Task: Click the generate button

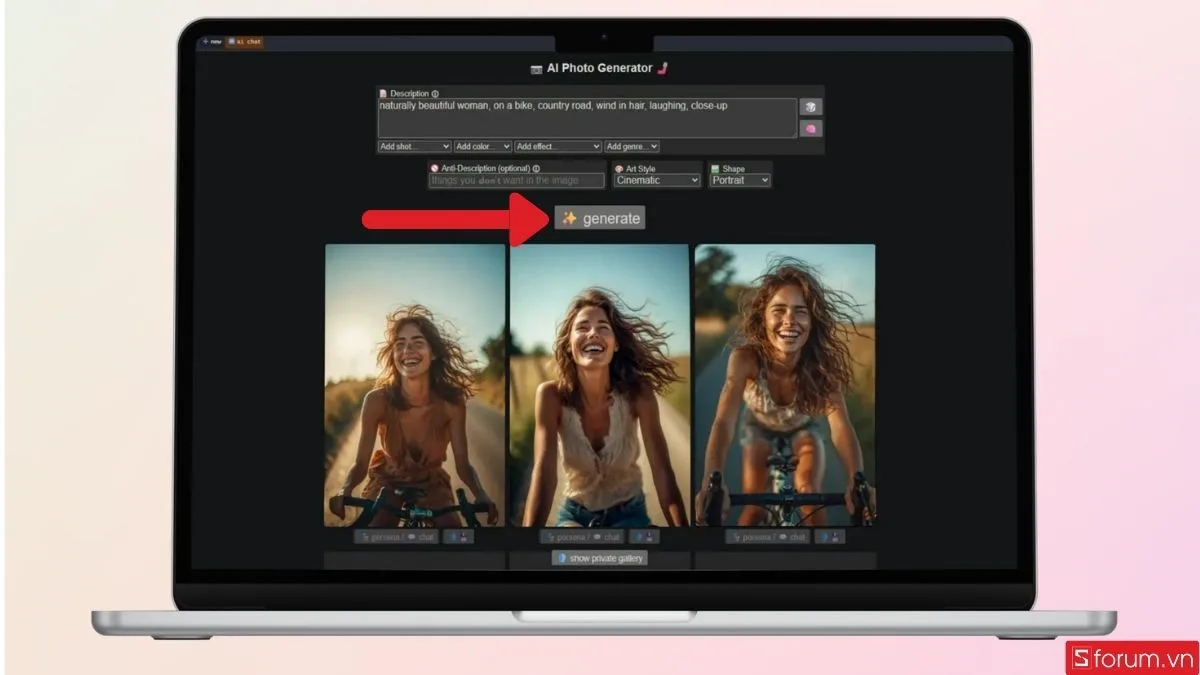Action: 600,218
